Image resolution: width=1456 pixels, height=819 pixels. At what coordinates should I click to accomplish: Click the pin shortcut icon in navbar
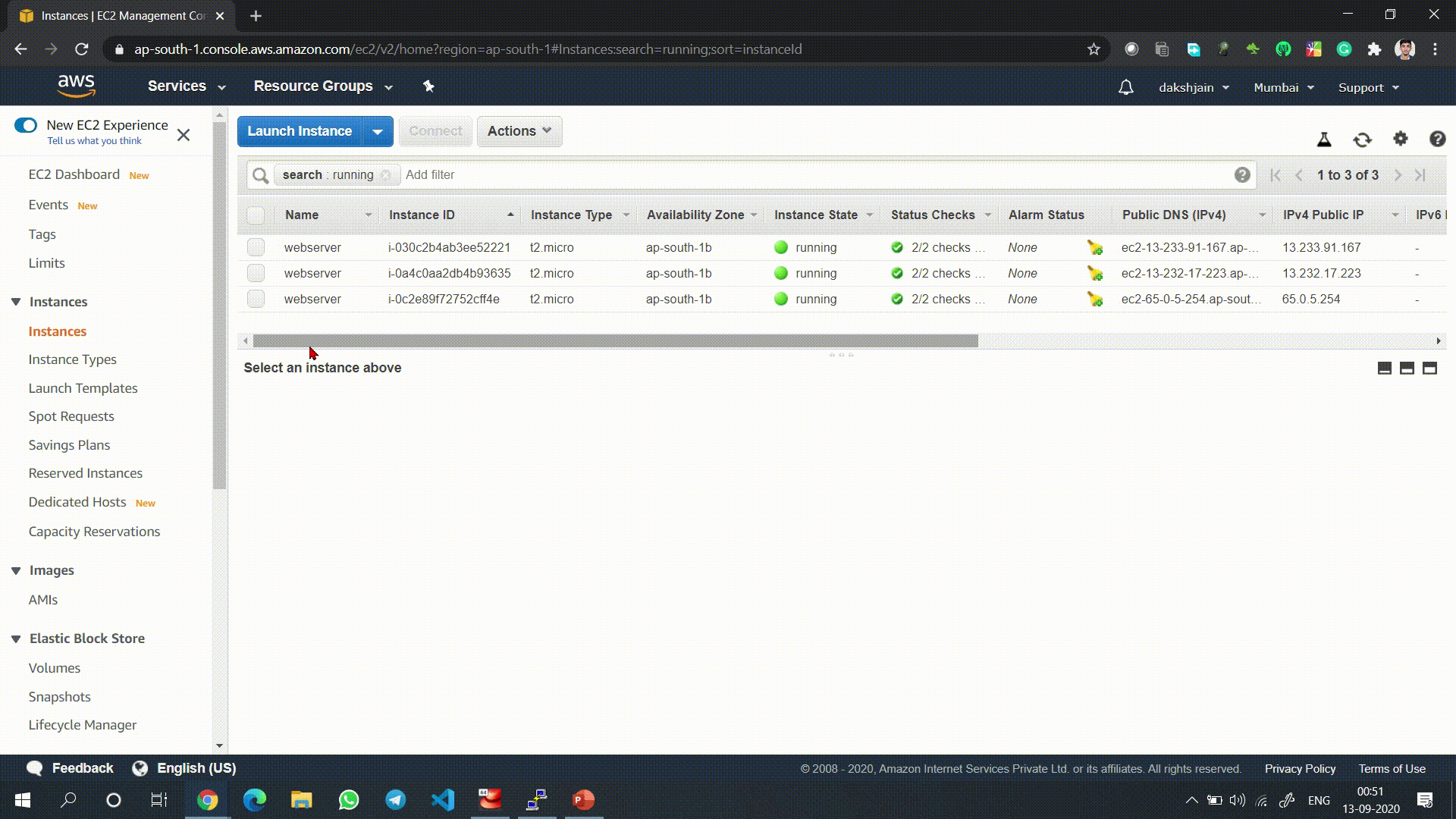pyautogui.click(x=428, y=86)
